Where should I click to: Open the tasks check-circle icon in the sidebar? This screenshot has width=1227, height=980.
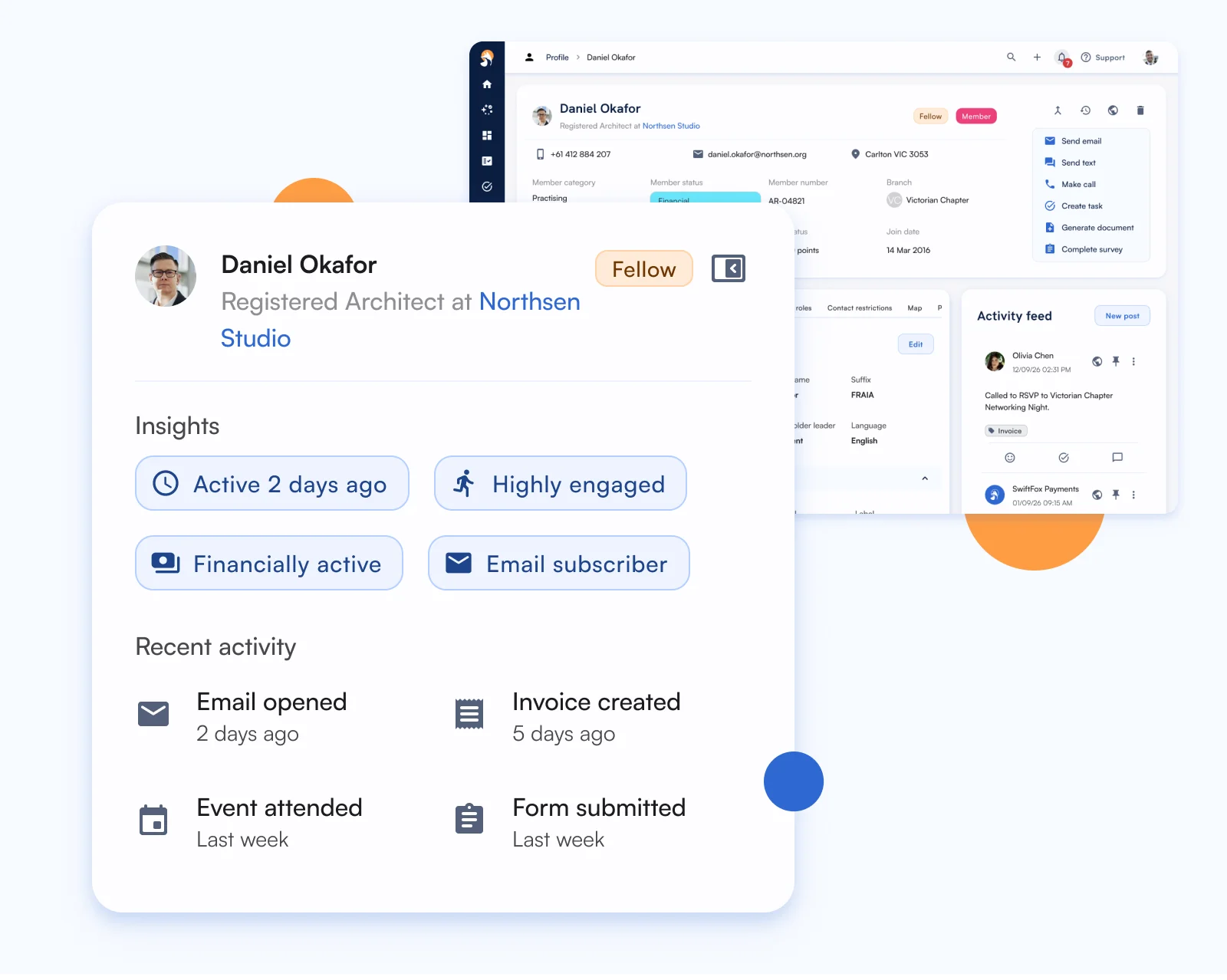pyautogui.click(x=487, y=186)
